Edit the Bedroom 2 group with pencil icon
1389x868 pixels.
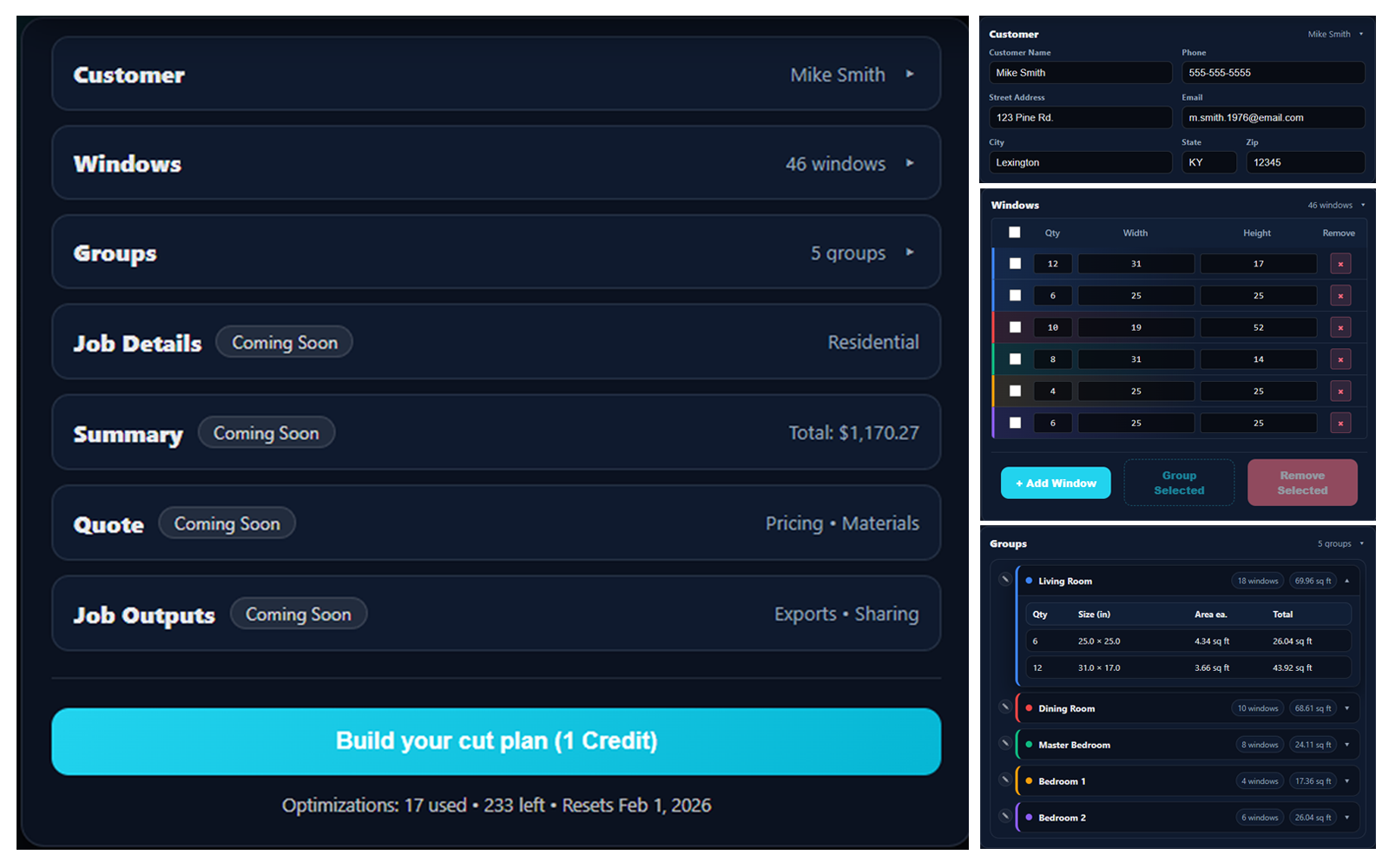pyautogui.click(x=1004, y=817)
